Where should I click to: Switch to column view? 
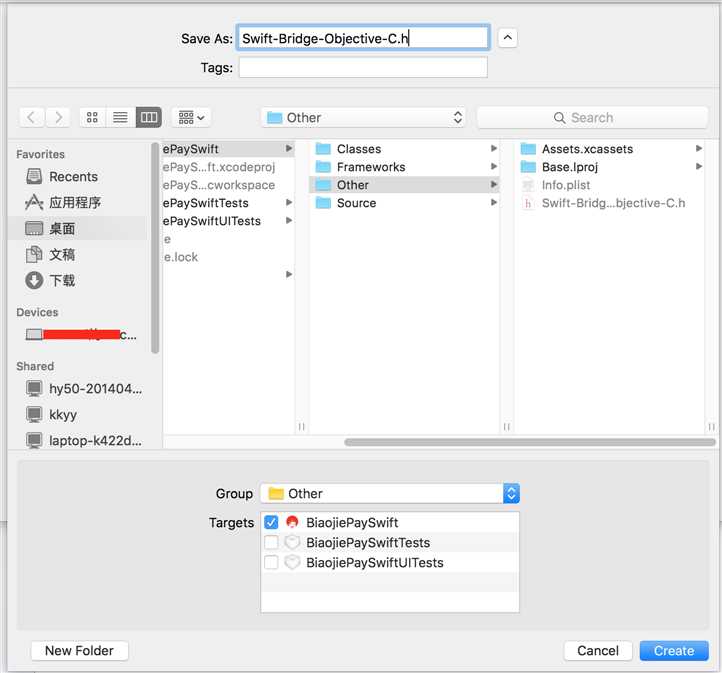point(148,117)
